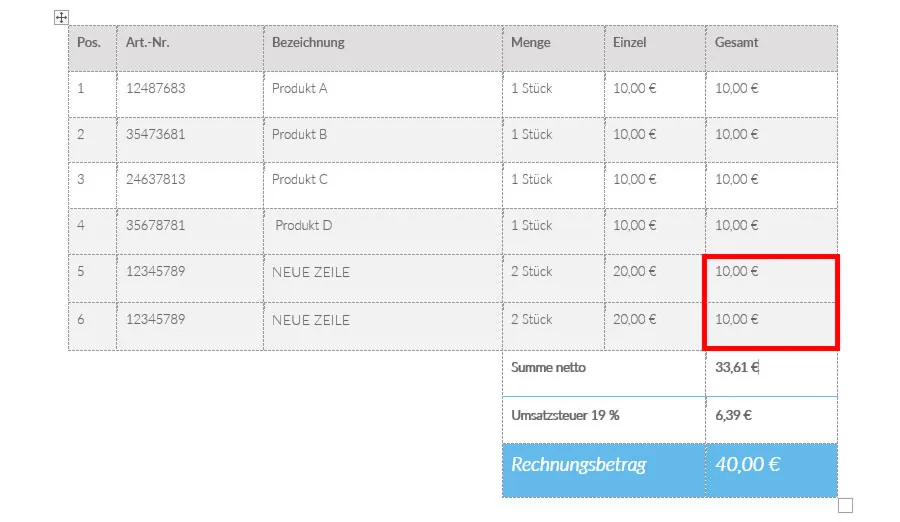900x522 pixels.
Task: Select the Produkt C description cell
Action: click(x=383, y=185)
